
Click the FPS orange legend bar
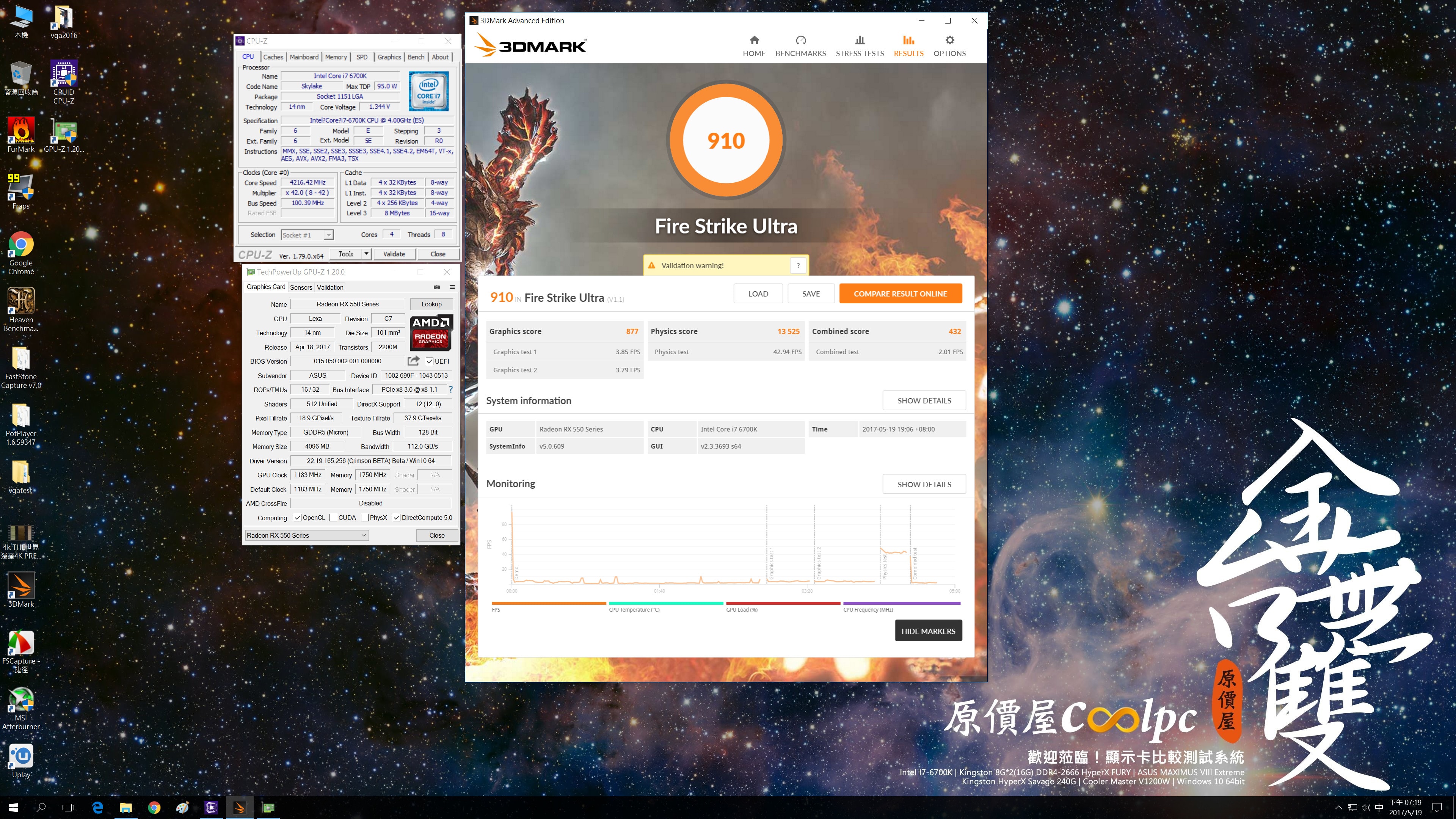(549, 603)
